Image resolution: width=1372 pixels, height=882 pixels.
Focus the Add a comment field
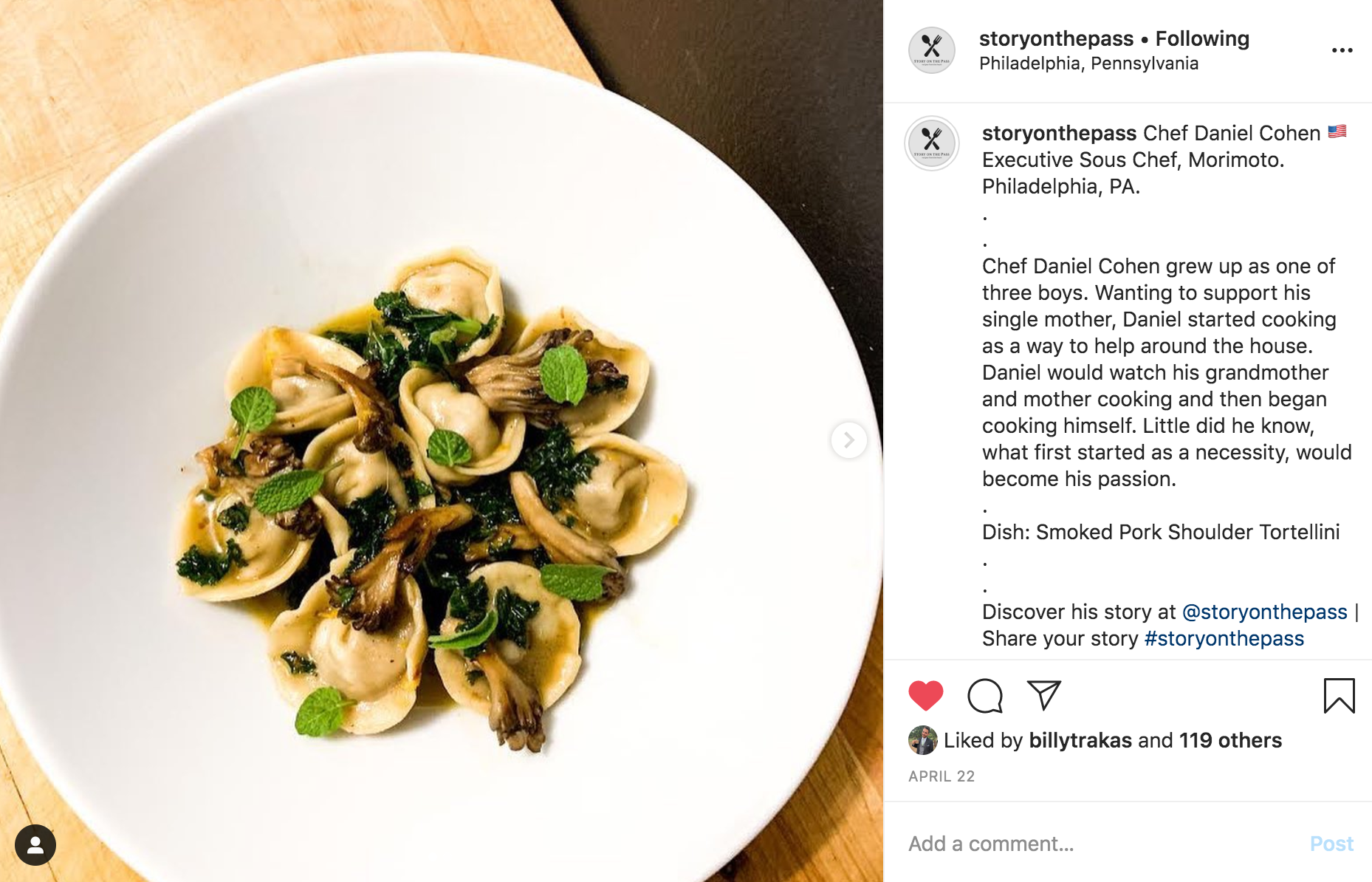point(1100,844)
